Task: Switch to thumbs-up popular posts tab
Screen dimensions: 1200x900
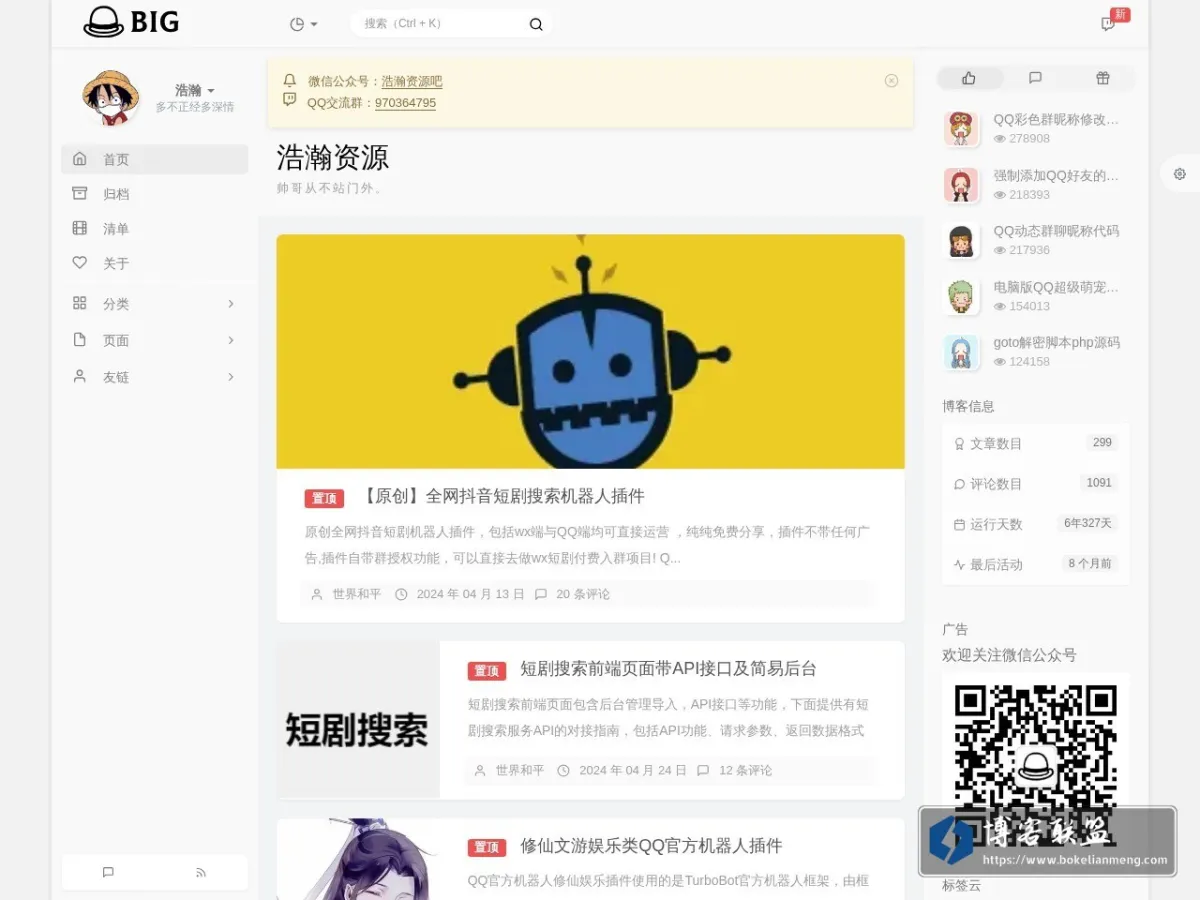Action: pos(969,78)
